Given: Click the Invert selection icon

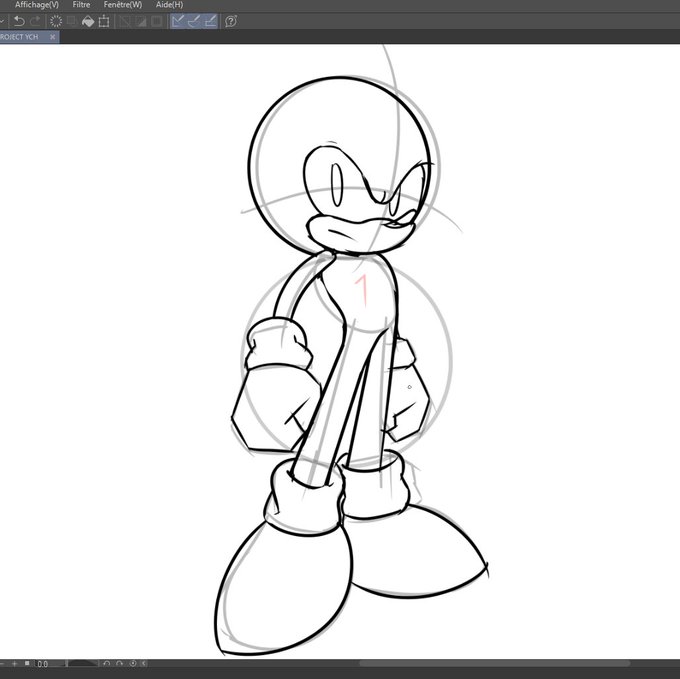Looking at the screenshot, I should (141, 21).
